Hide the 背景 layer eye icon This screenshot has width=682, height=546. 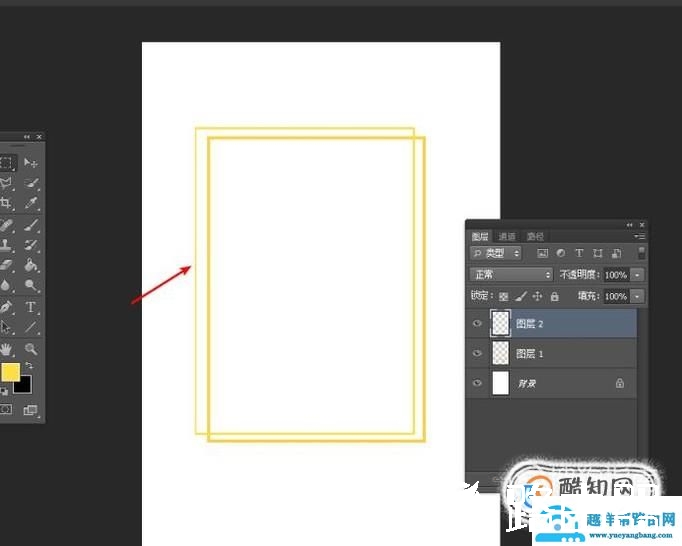(477, 383)
